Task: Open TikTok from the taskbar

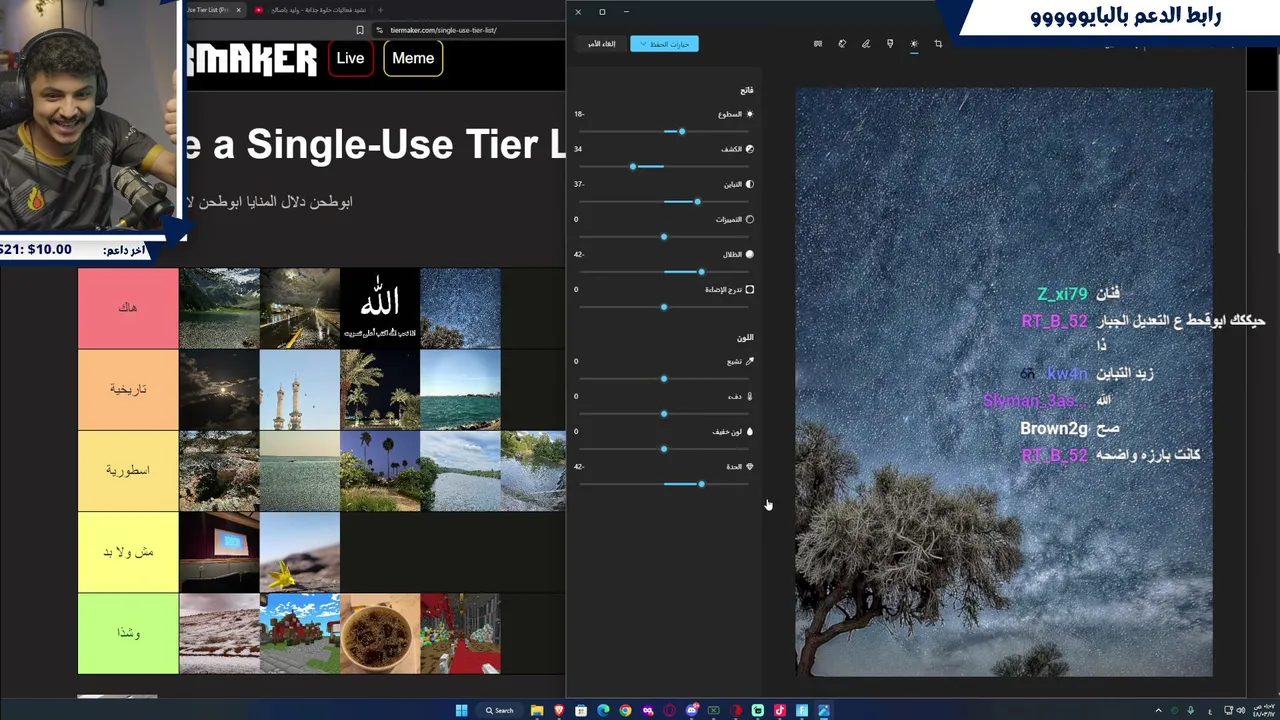Action: 779,711
